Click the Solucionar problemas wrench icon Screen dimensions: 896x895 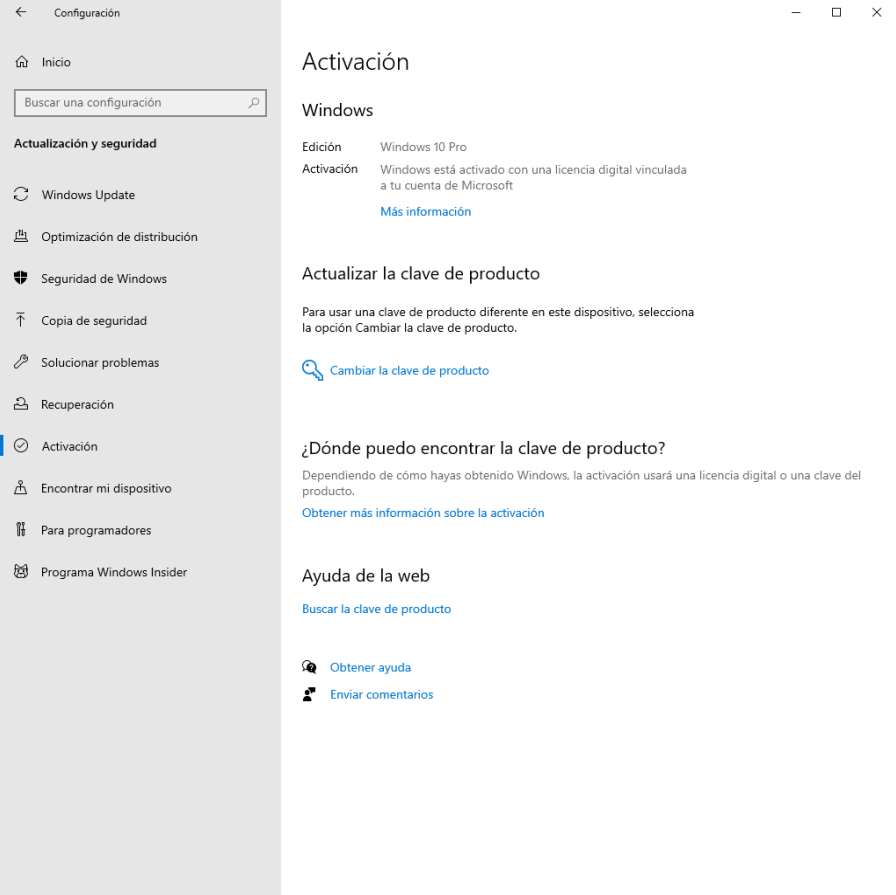tap(21, 362)
